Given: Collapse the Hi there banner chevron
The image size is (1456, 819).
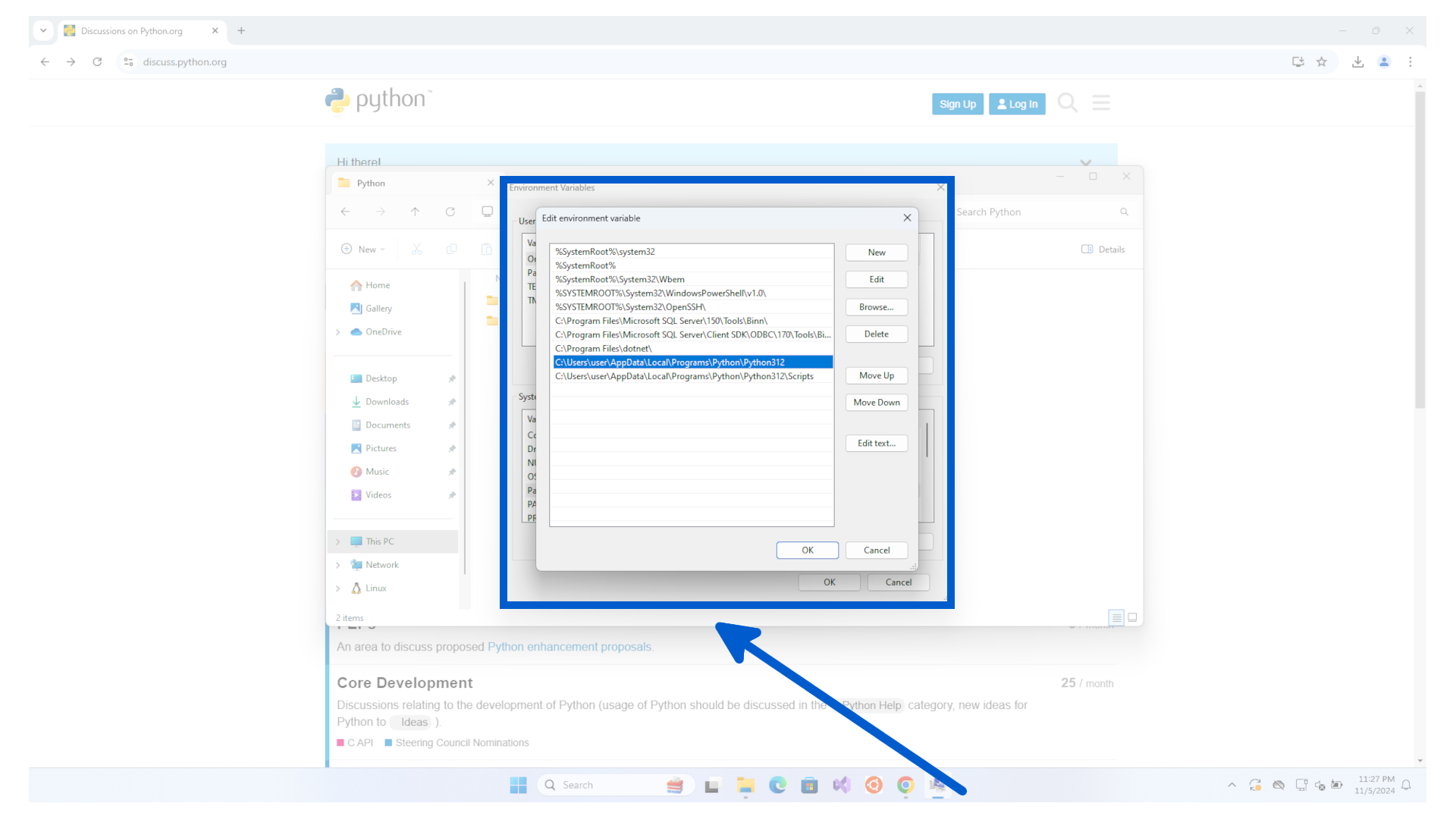Looking at the screenshot, I should [x=1085, y=162].
